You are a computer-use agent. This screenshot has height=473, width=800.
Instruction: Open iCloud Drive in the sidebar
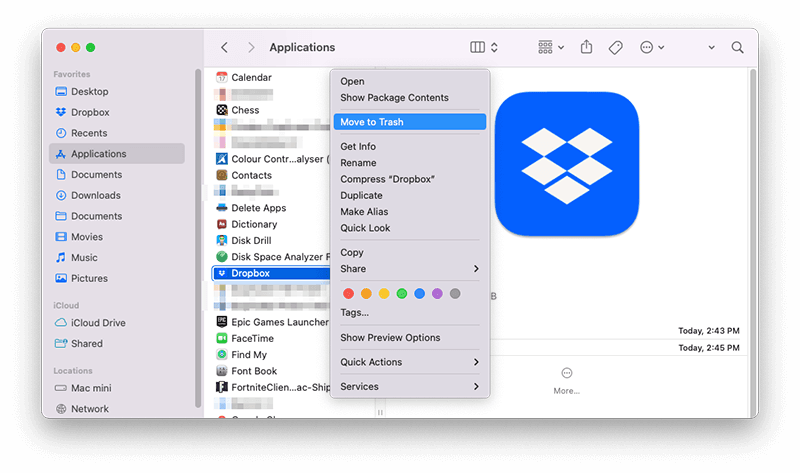[x=98, y=323]
